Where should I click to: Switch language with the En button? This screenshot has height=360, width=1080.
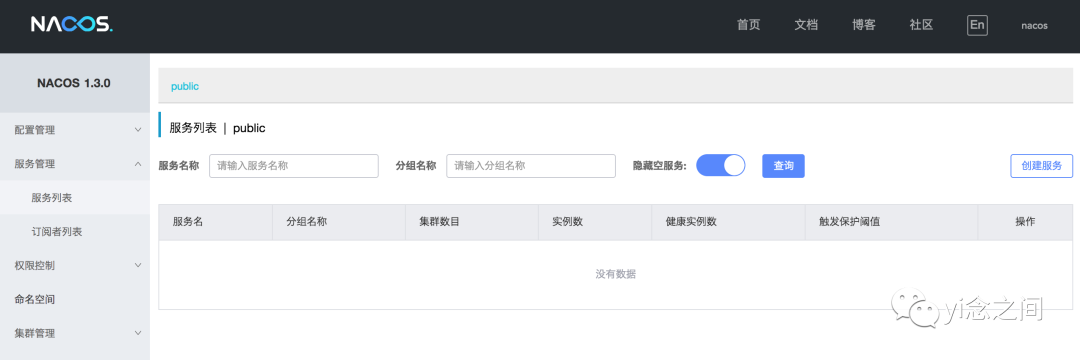977,25
